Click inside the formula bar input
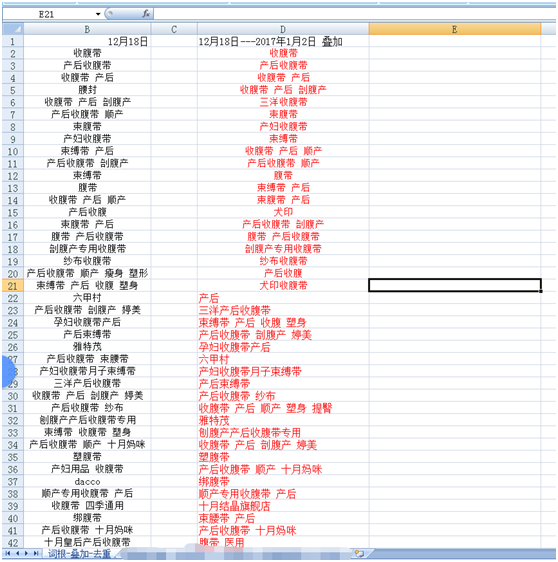Image resolution: width=558 pixels, height=562 pixels. [x=355, y=14]
